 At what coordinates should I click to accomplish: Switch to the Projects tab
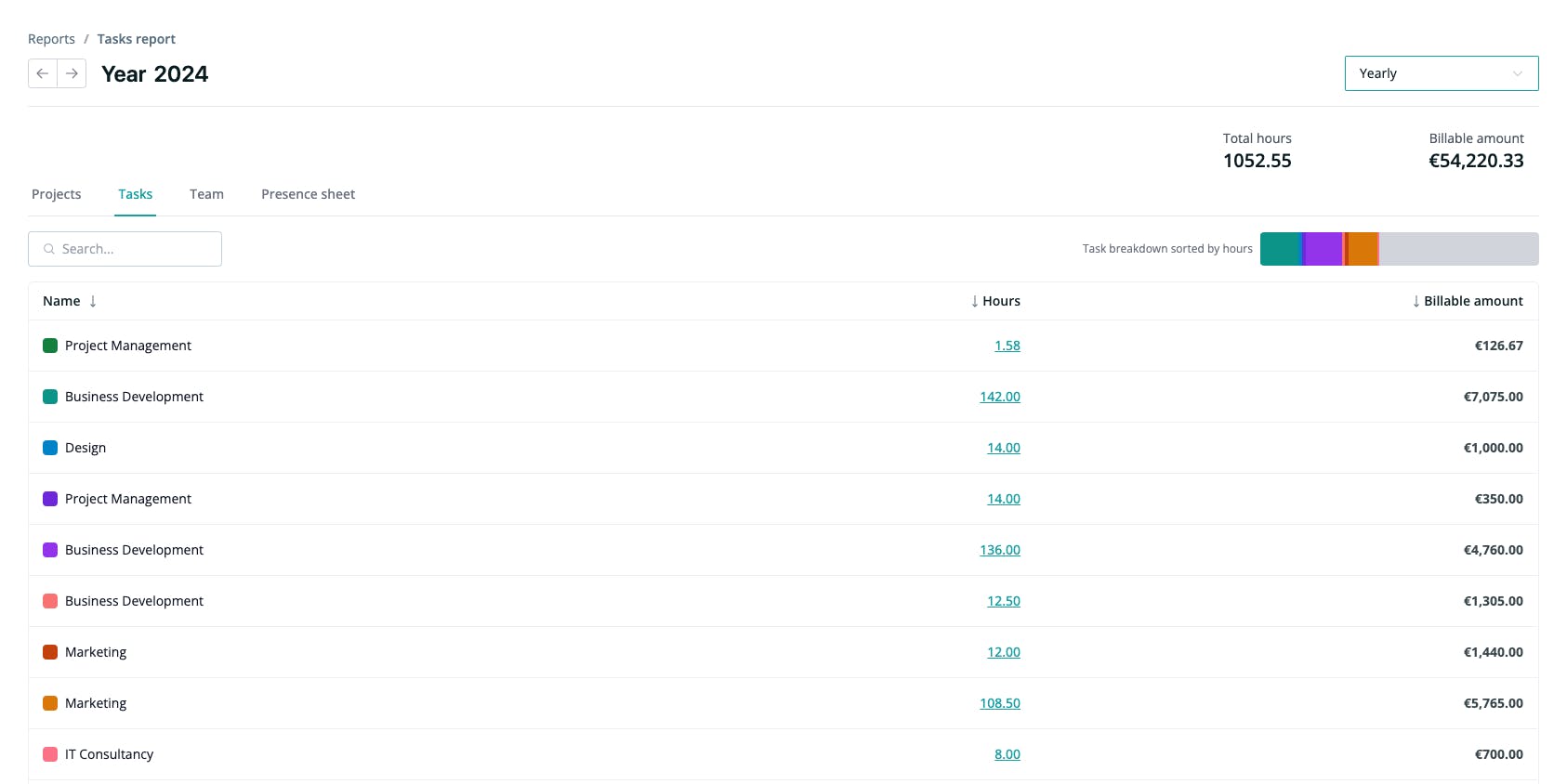tap(57, 194)
